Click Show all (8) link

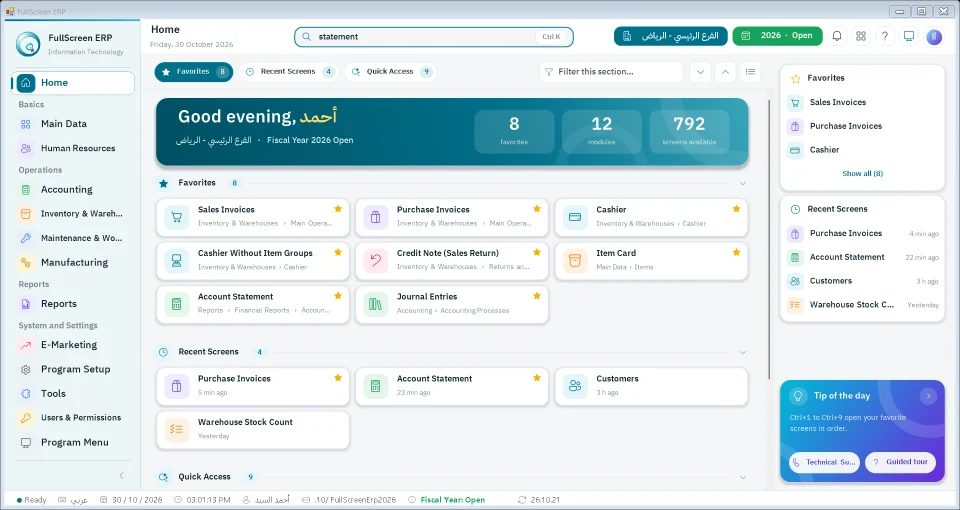[862, 174]
